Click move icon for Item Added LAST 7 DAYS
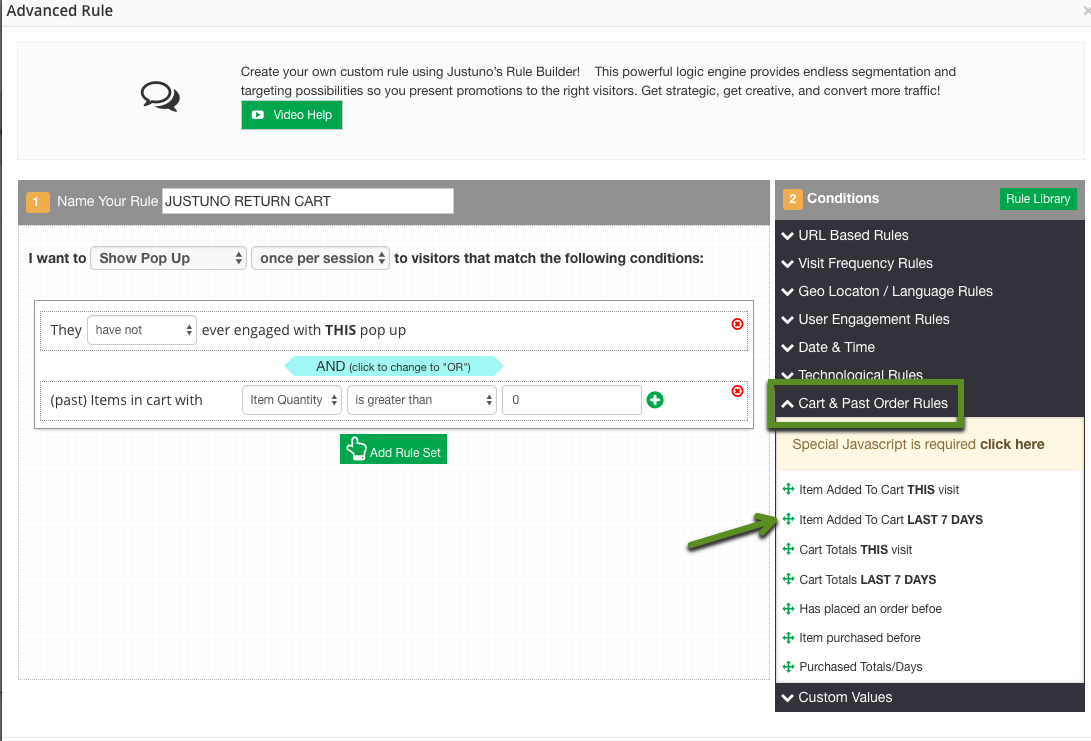 pos(788,520)
